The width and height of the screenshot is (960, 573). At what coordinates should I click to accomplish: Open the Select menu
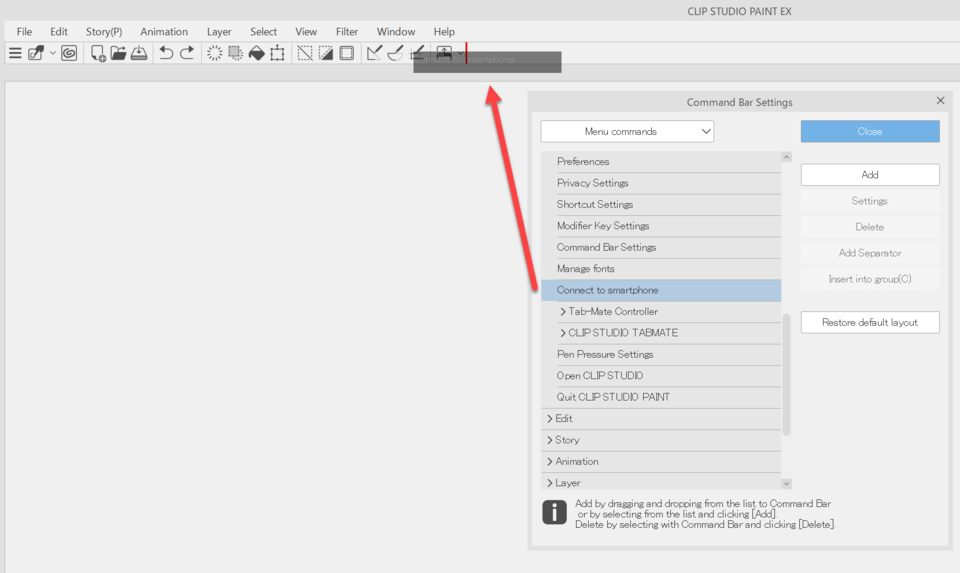(263, 32)
